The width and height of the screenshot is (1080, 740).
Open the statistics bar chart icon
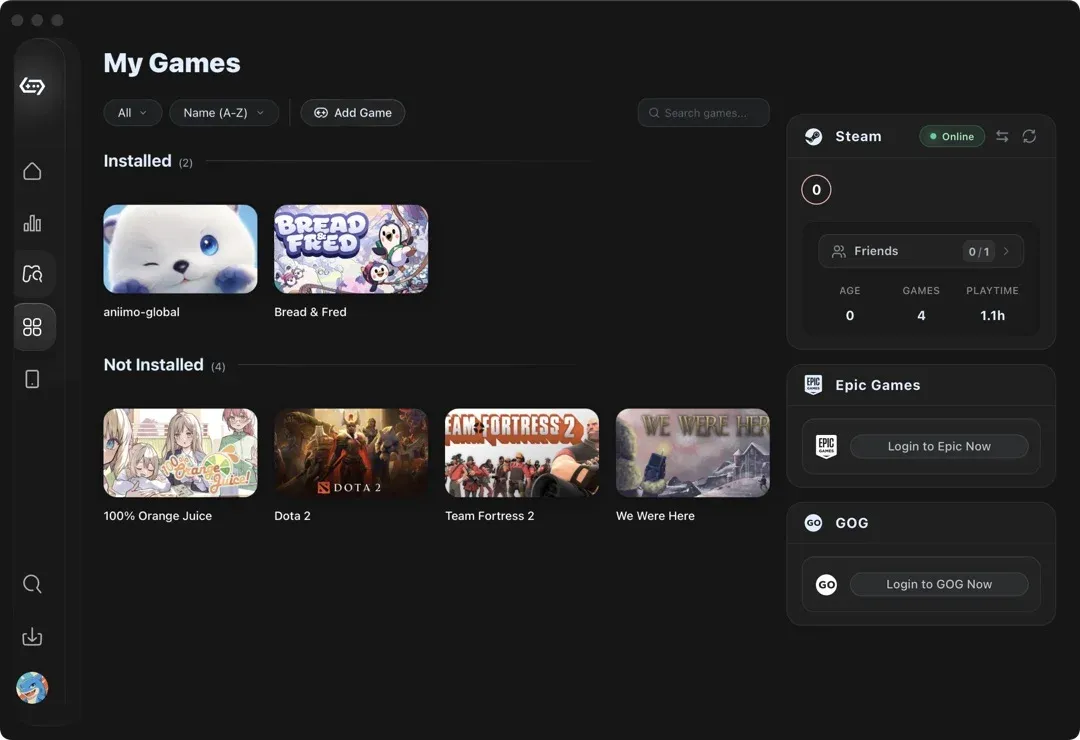32,223
